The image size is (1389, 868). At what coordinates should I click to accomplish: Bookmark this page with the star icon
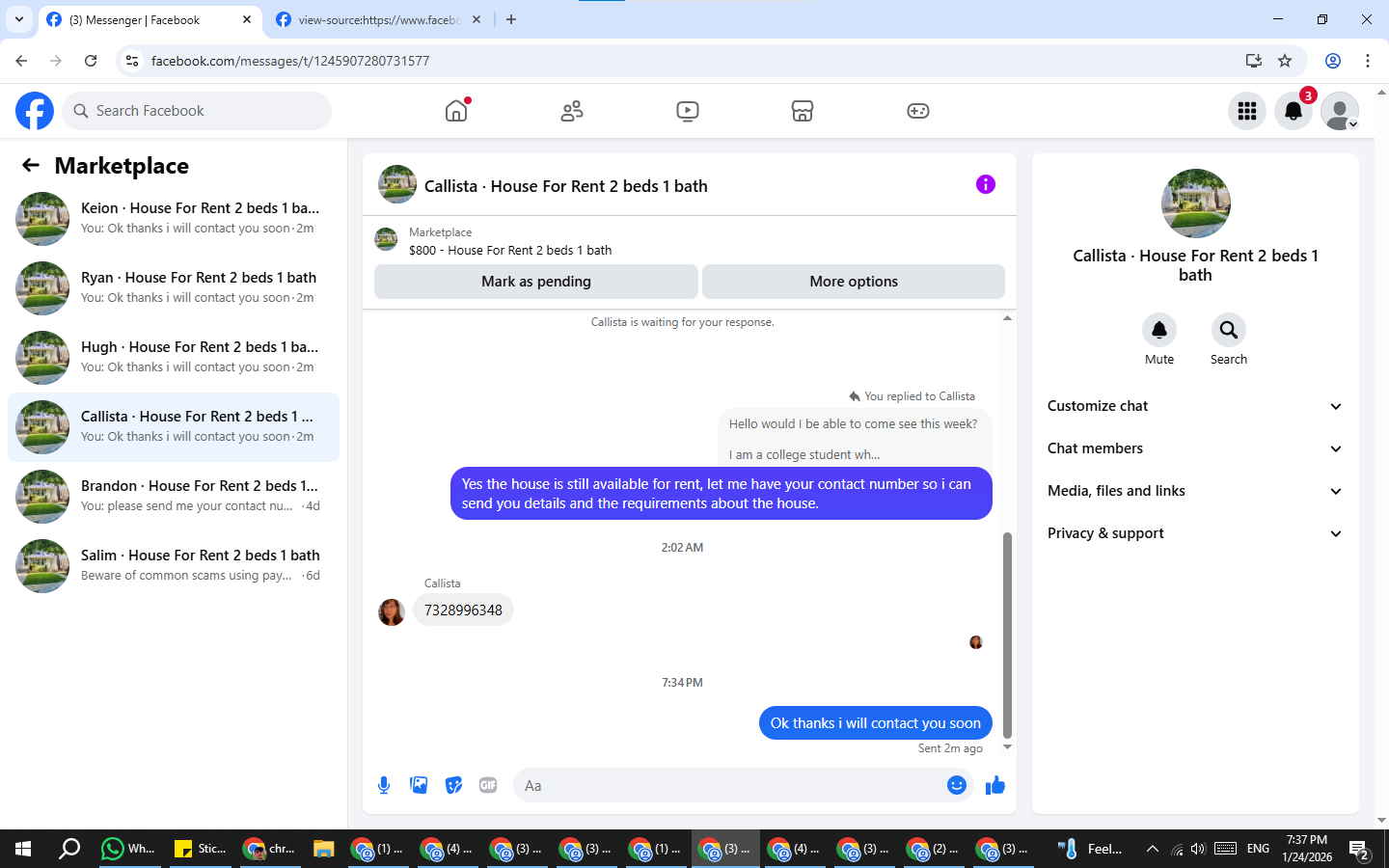(1285, 61)
